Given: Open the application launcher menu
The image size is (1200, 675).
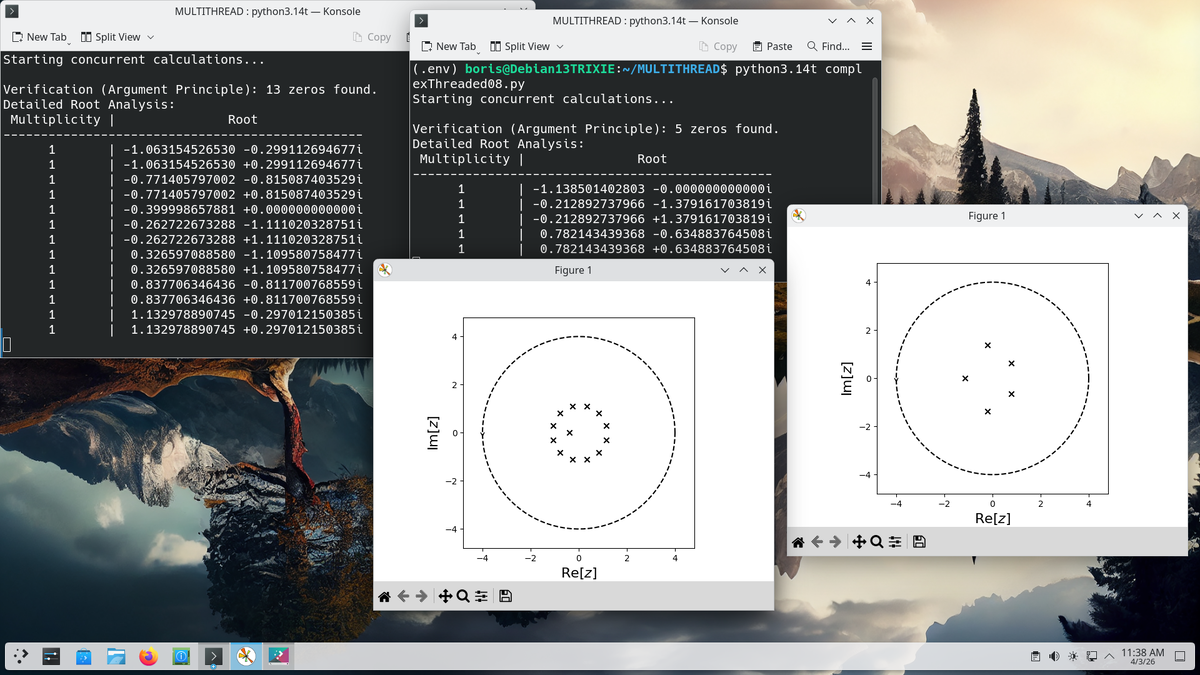Looking at the screenshot, I should pos(20,656).
